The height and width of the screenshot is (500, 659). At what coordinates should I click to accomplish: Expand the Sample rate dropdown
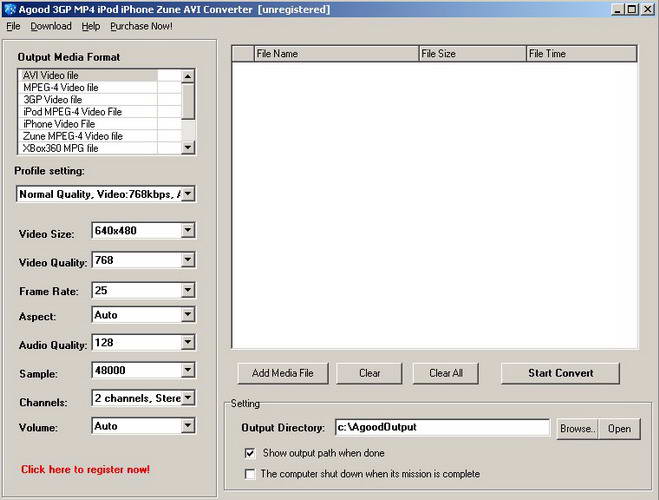point(188,370)
